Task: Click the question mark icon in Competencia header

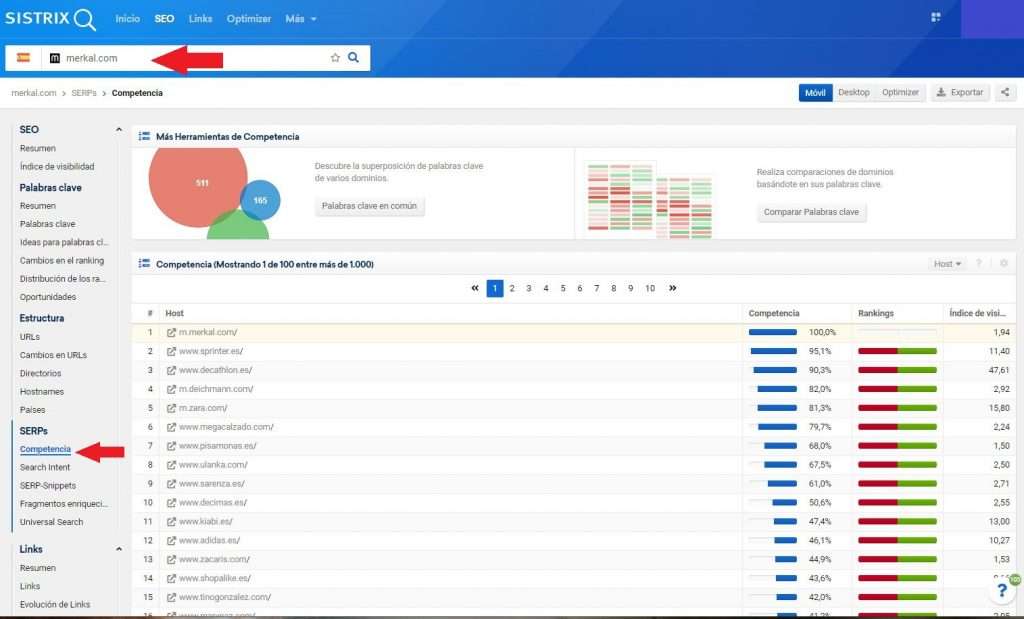Action: coord(978,264)
